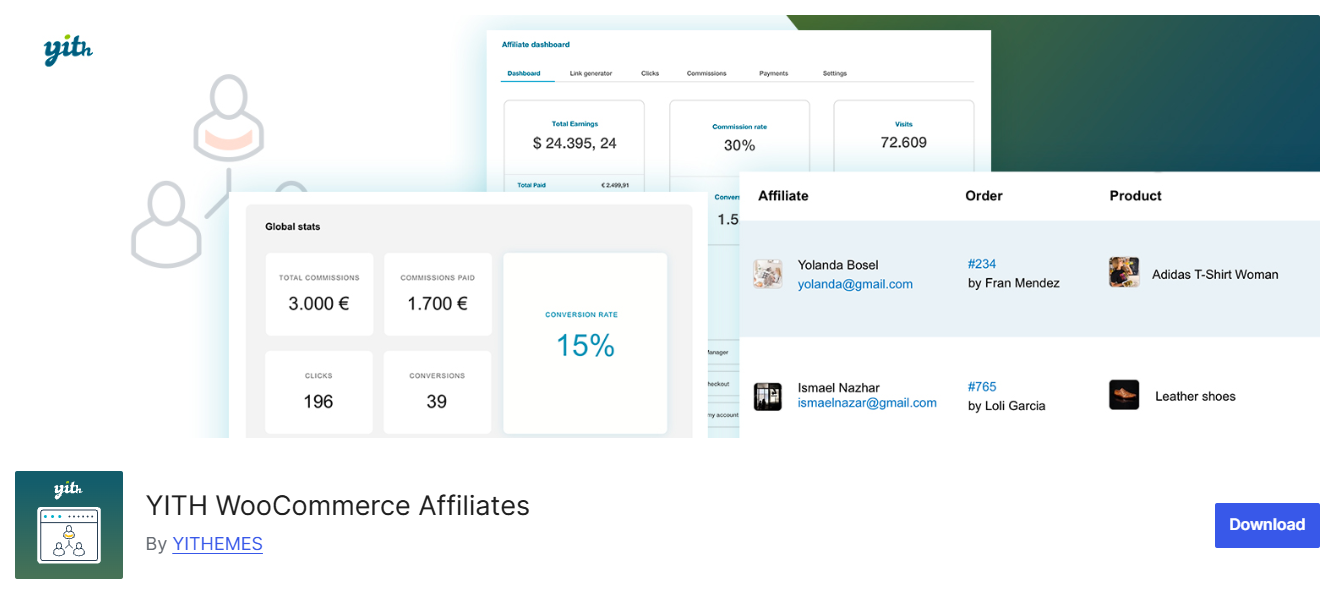Click the Order column header
Screen dimensions: 1337x595
tap(984, 196)
